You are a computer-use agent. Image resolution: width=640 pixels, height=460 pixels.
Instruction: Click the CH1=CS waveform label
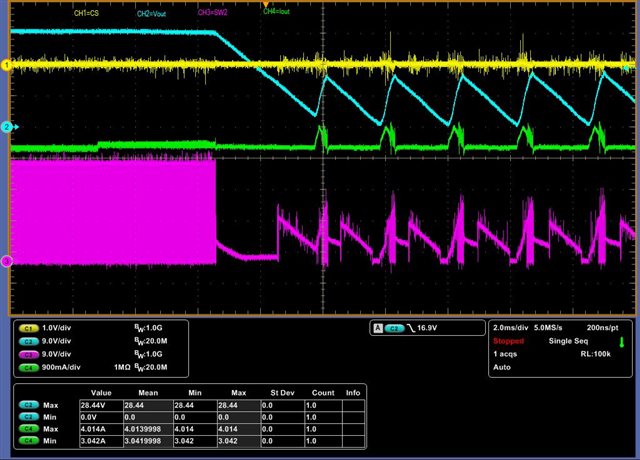86,13
